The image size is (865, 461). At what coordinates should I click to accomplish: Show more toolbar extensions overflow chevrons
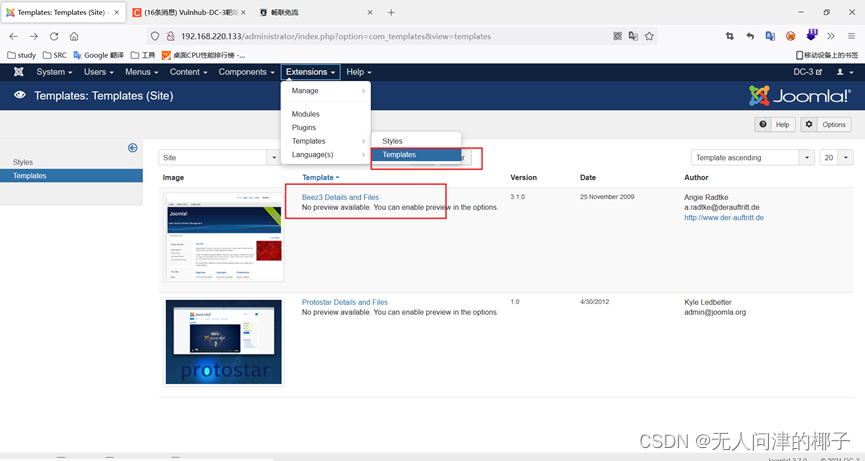point(831,36)
